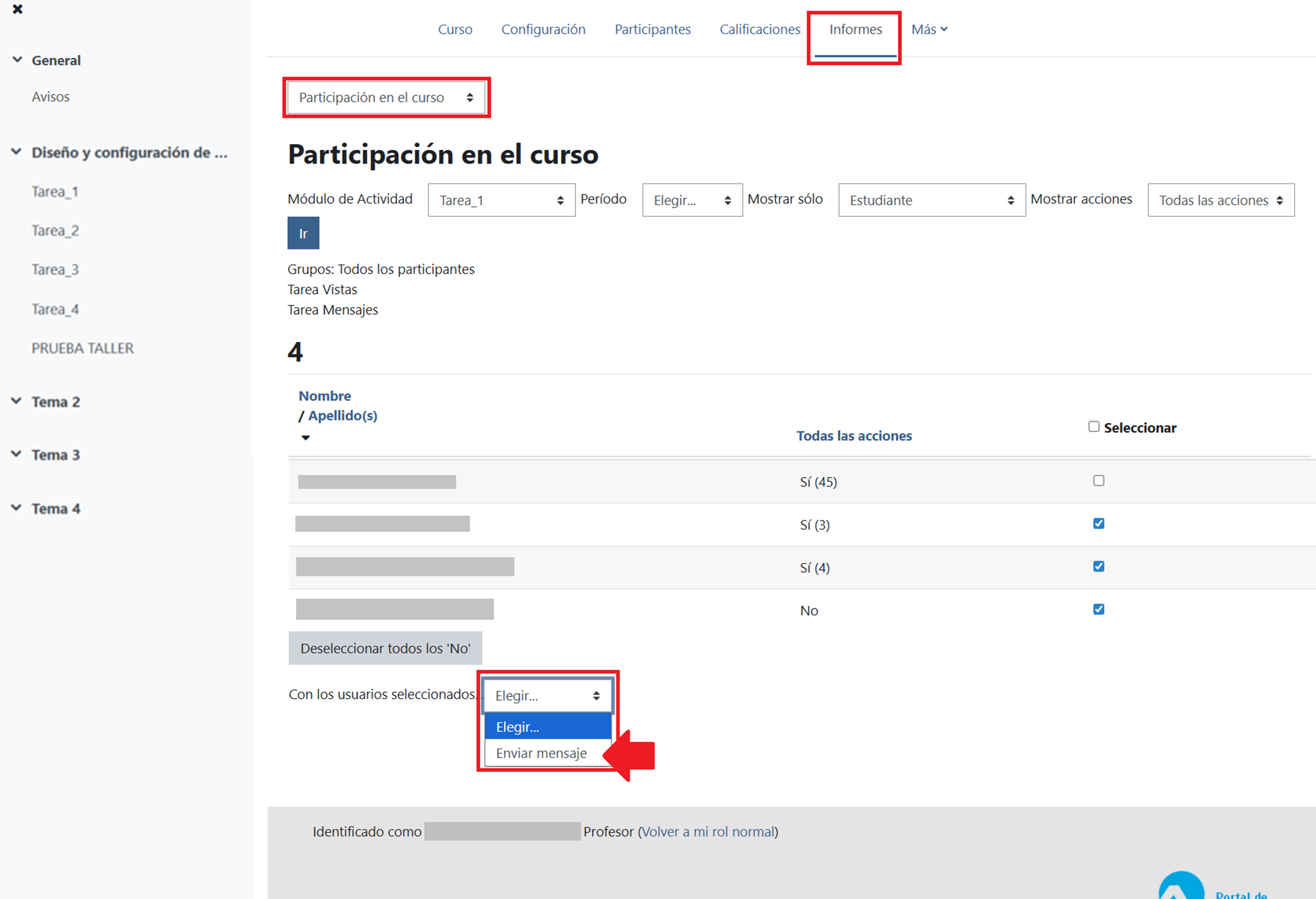1316x899 pixels.
Task: Open the Diseño y configuración de ... heading
Action: [130, 152]
